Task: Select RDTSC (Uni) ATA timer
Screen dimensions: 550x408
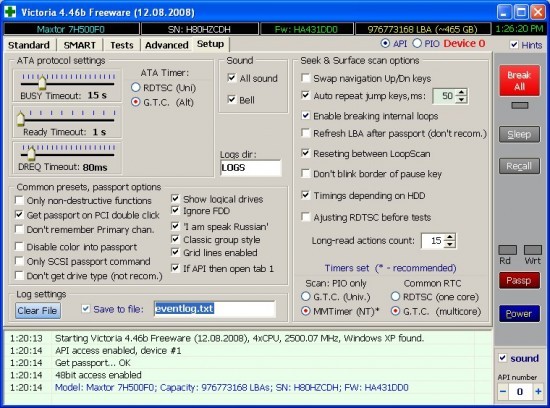Action: pos(135,87)
